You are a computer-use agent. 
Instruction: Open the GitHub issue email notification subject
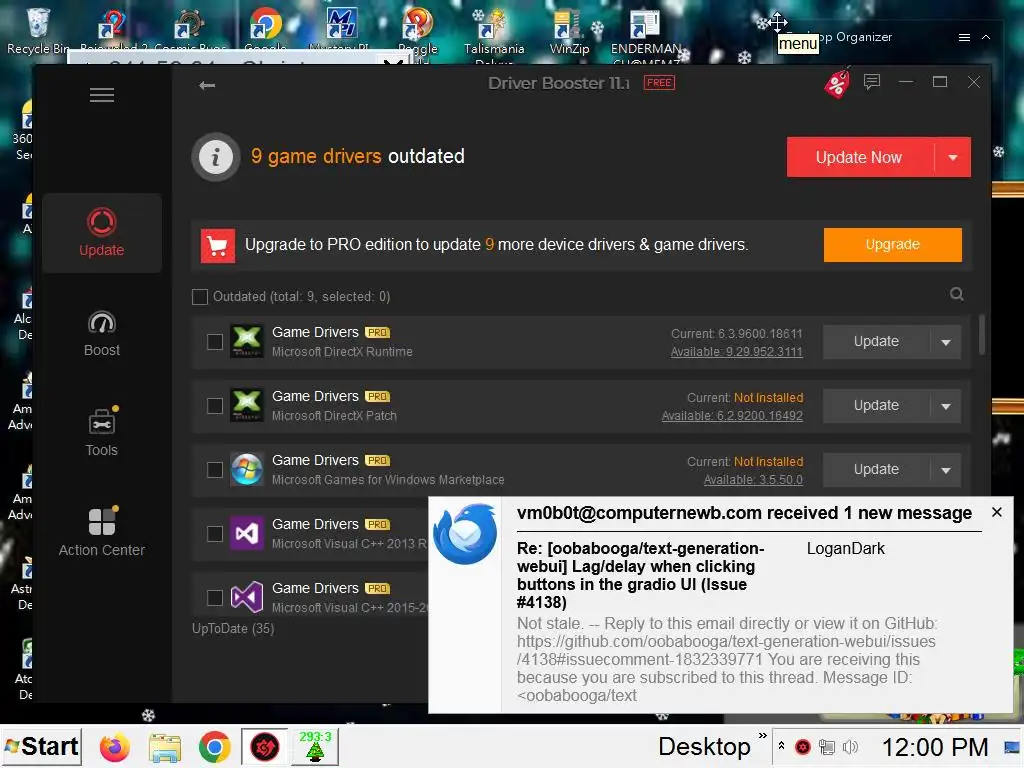click(x=641, y=575)
